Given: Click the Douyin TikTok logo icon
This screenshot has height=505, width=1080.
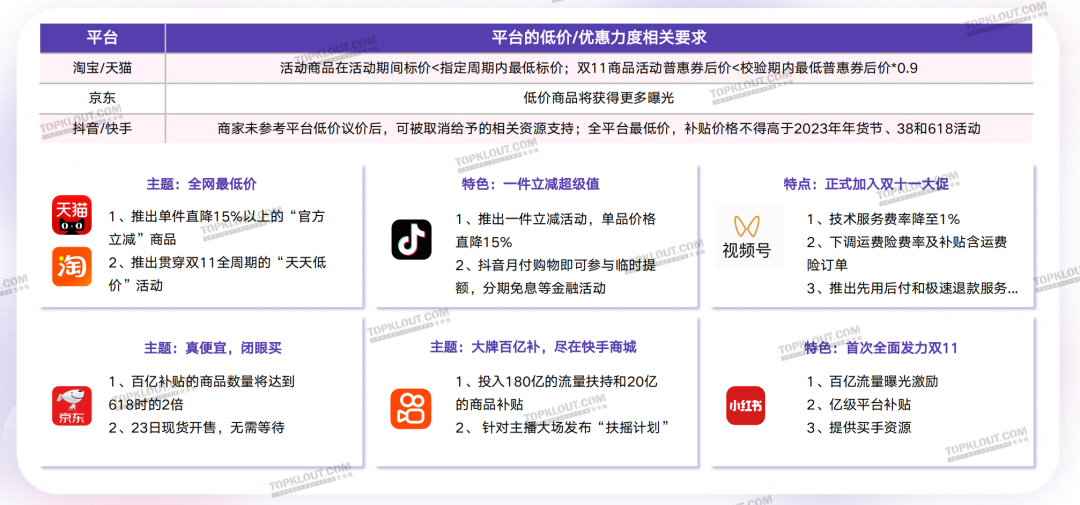Looking at the screenshot, I should [411, 240].
